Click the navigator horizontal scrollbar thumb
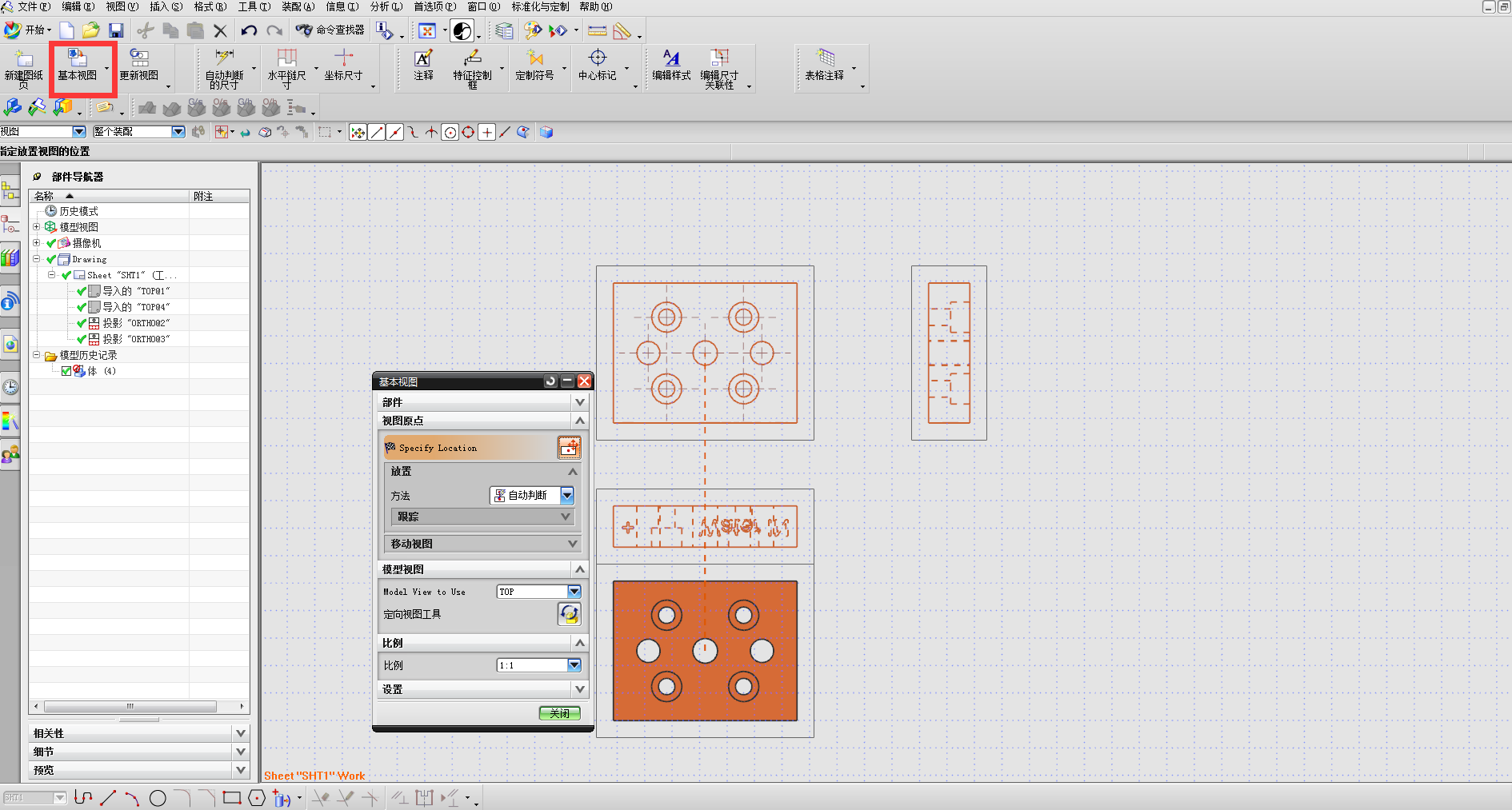This screenshot has height=810, width=1512. [130, 707]
